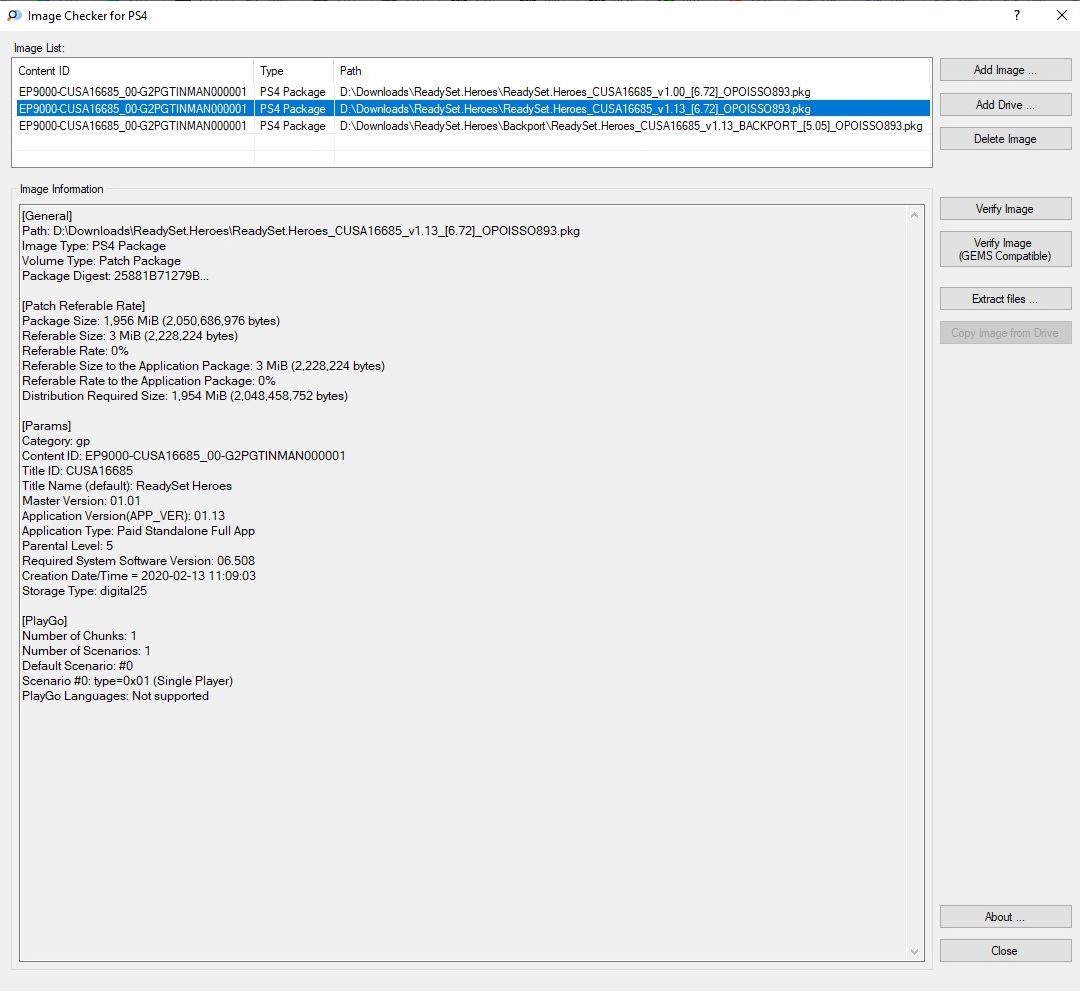Click the PS4 Package type in the selected row
The image size is (1080, 991).
pyautogui.click(x=293, y=109)
